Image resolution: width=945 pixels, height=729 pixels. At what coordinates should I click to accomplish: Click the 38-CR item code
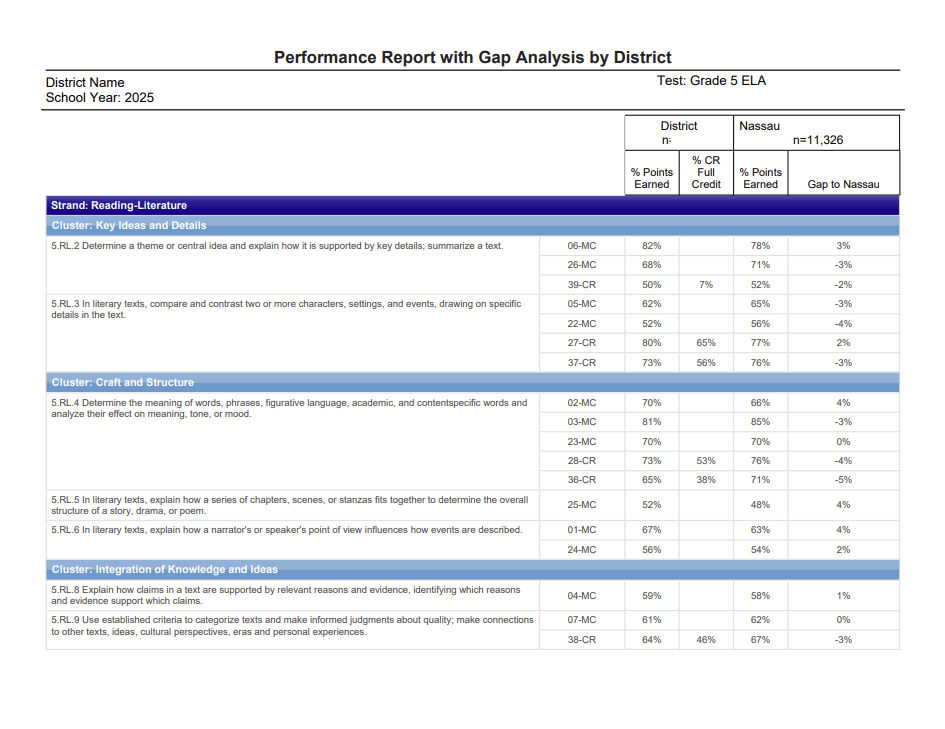tap(582, 640)
